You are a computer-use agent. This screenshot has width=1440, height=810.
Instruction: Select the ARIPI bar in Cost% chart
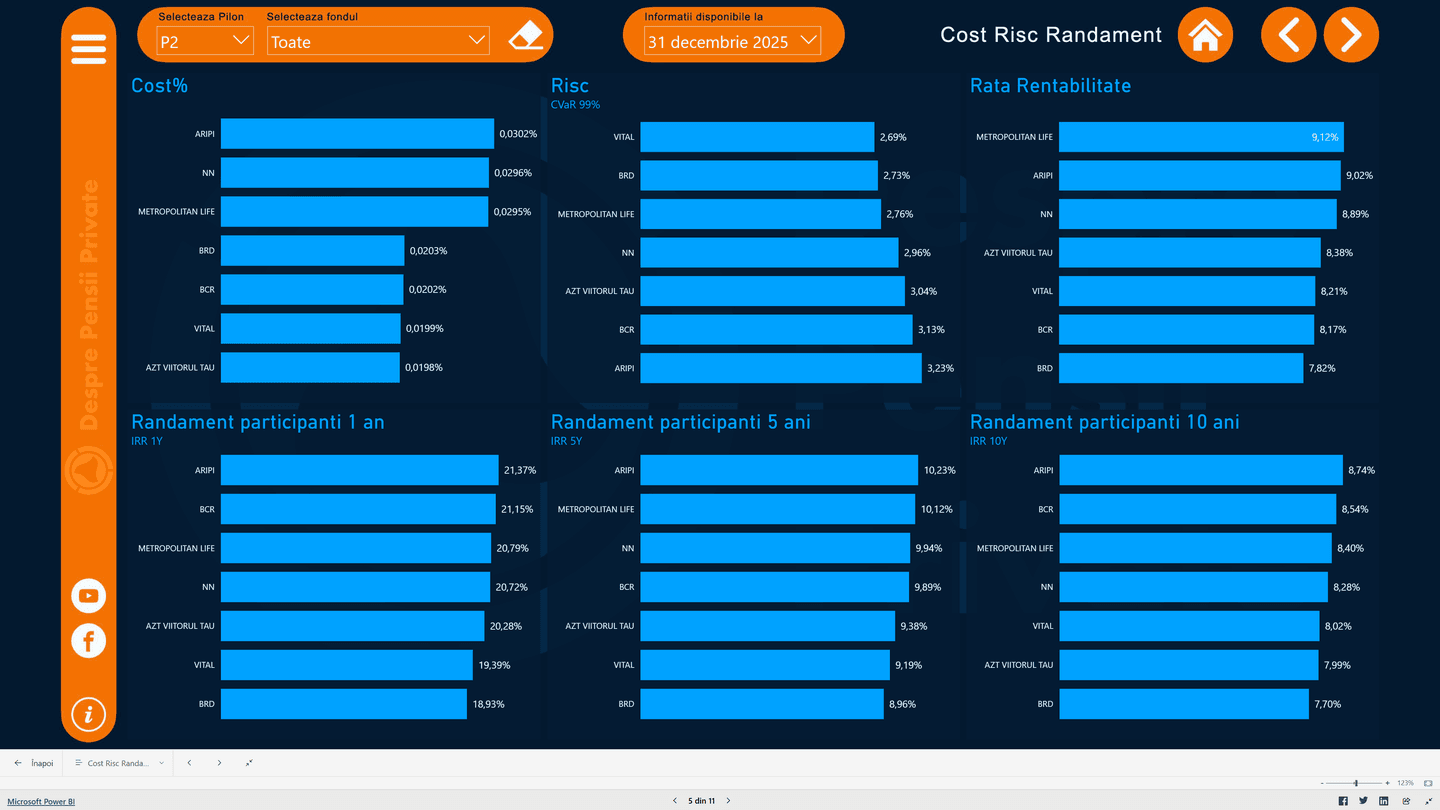357,134
